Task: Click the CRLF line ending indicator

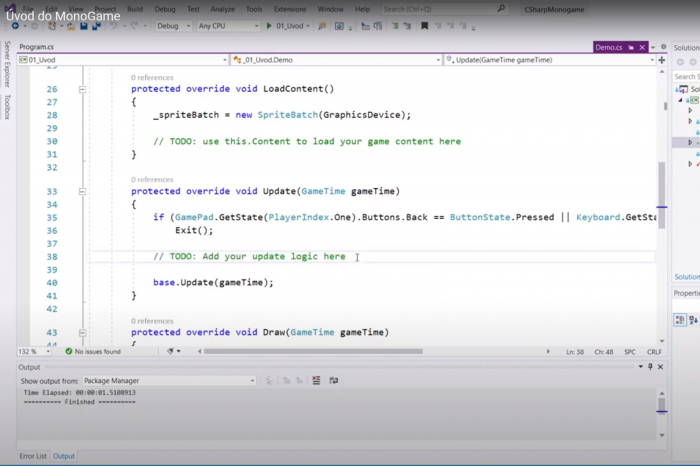Action: click(654, 352)
